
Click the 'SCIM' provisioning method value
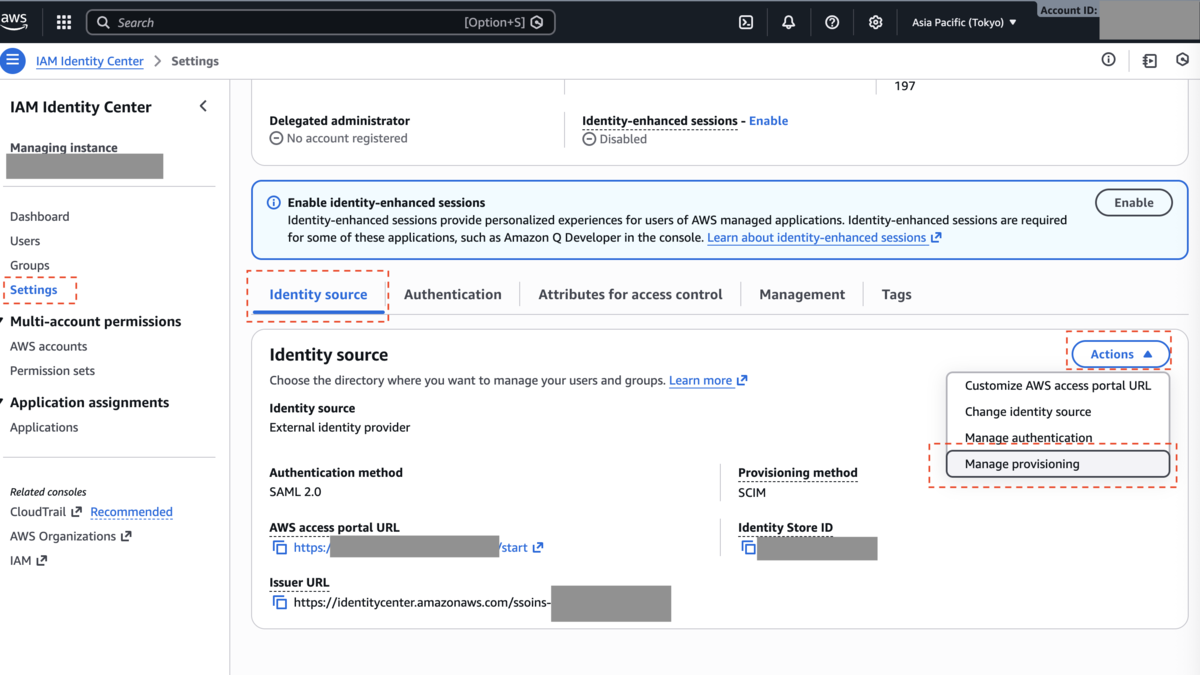(x=752, y=492)
